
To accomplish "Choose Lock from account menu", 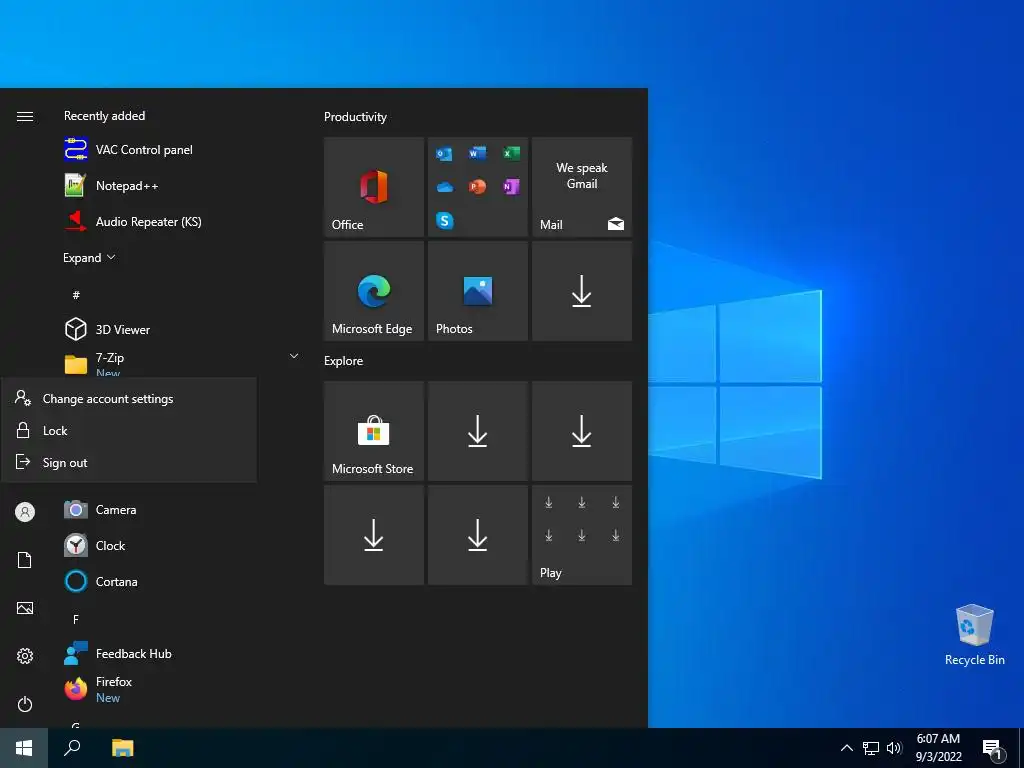I will point(129,430).
